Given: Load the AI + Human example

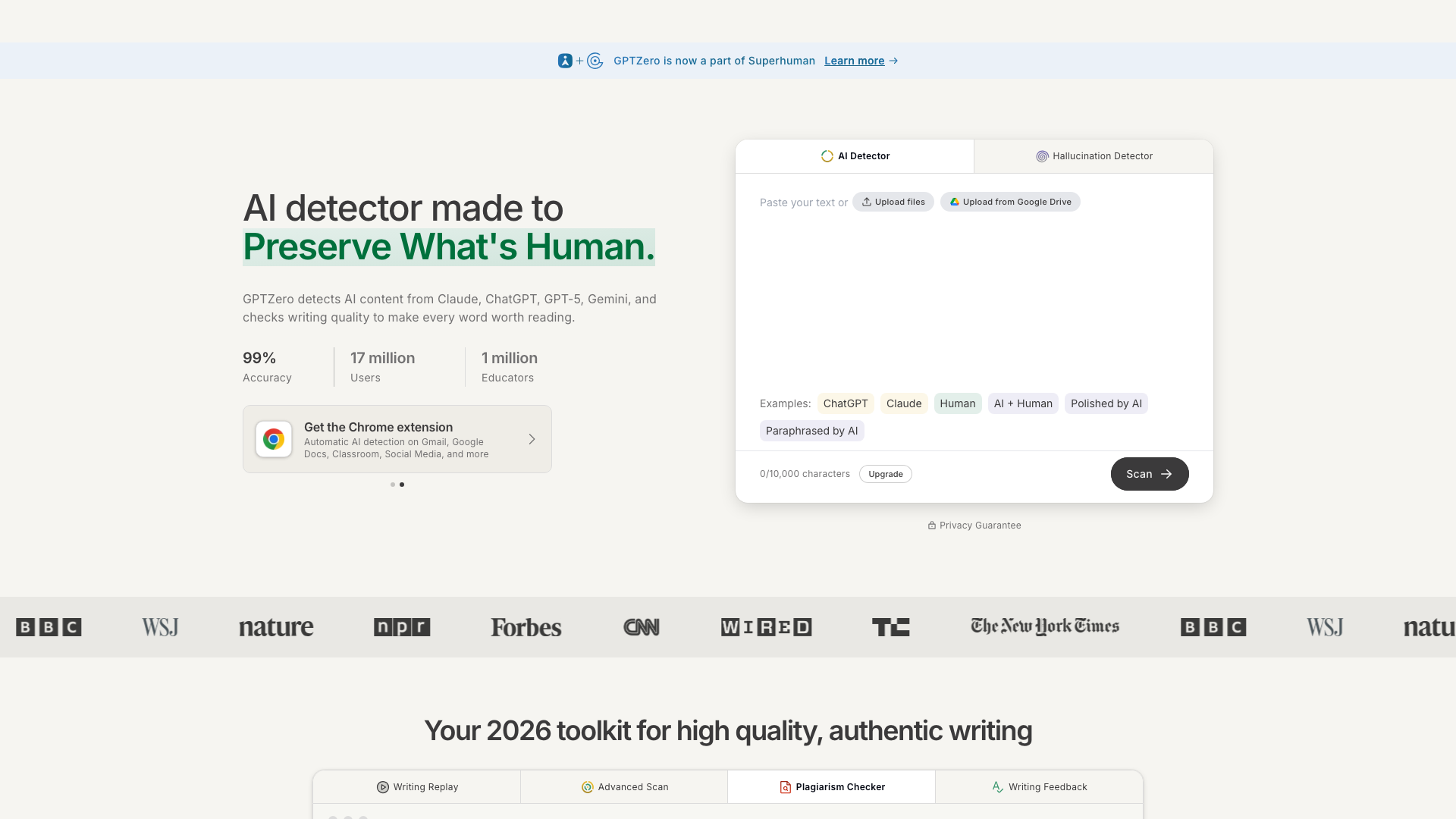Looking at the screenshot, I should [x=1023, y=403].
